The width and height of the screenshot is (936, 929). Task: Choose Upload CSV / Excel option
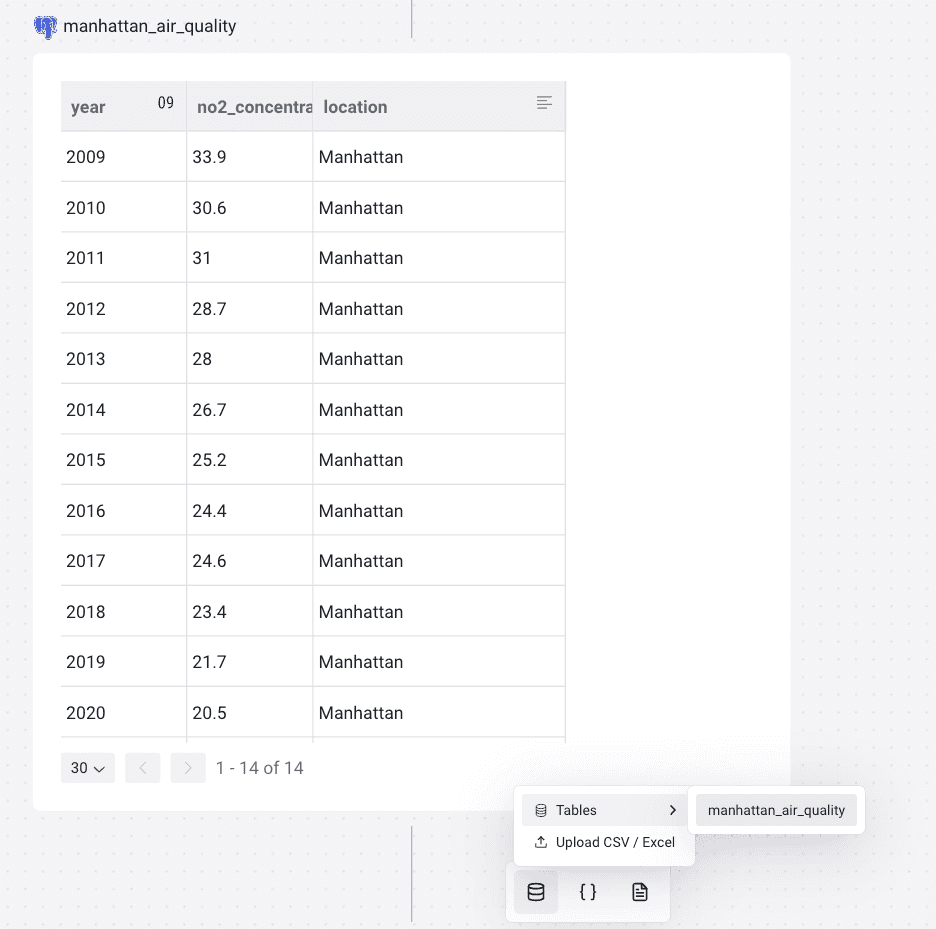pos(615,842)
